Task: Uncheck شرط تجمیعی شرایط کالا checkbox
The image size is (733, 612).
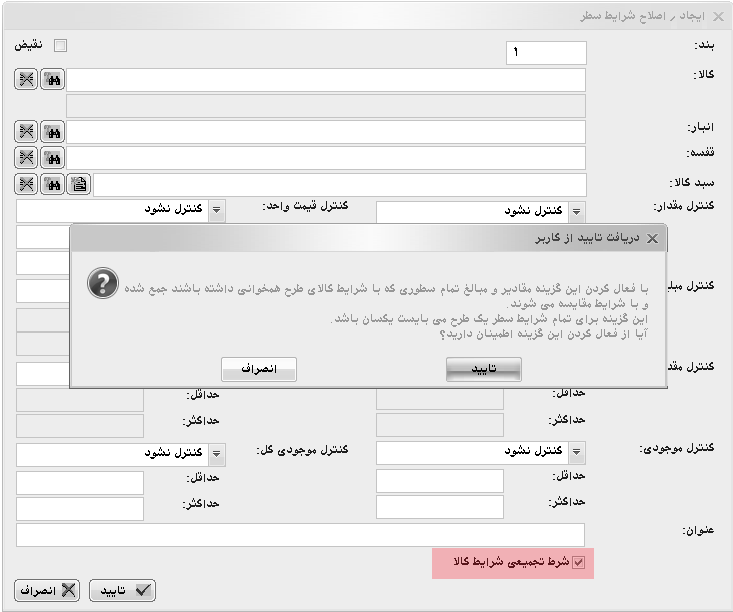Action: (577, 563)
